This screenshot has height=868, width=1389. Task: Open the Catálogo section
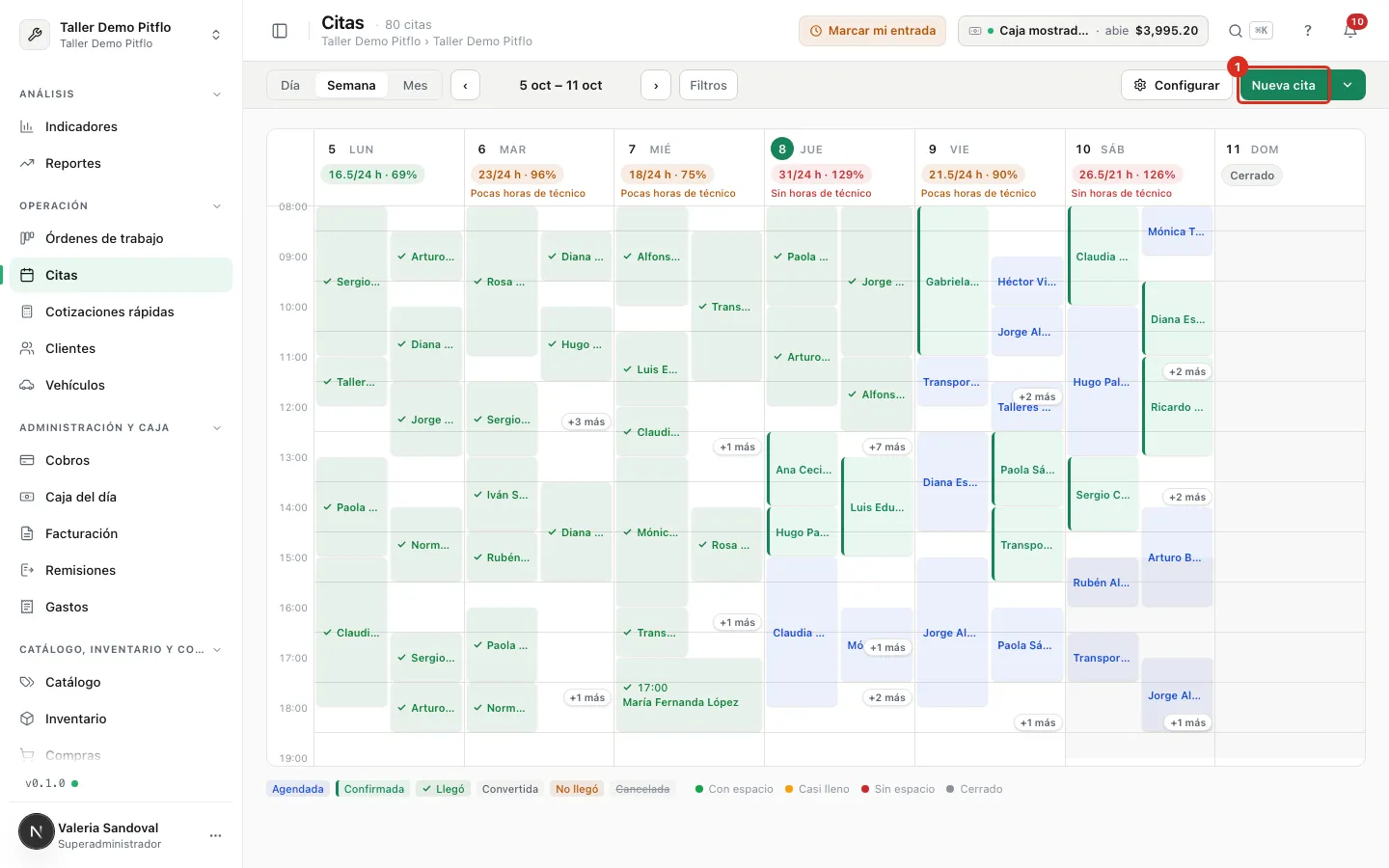[x=121, y=682]
